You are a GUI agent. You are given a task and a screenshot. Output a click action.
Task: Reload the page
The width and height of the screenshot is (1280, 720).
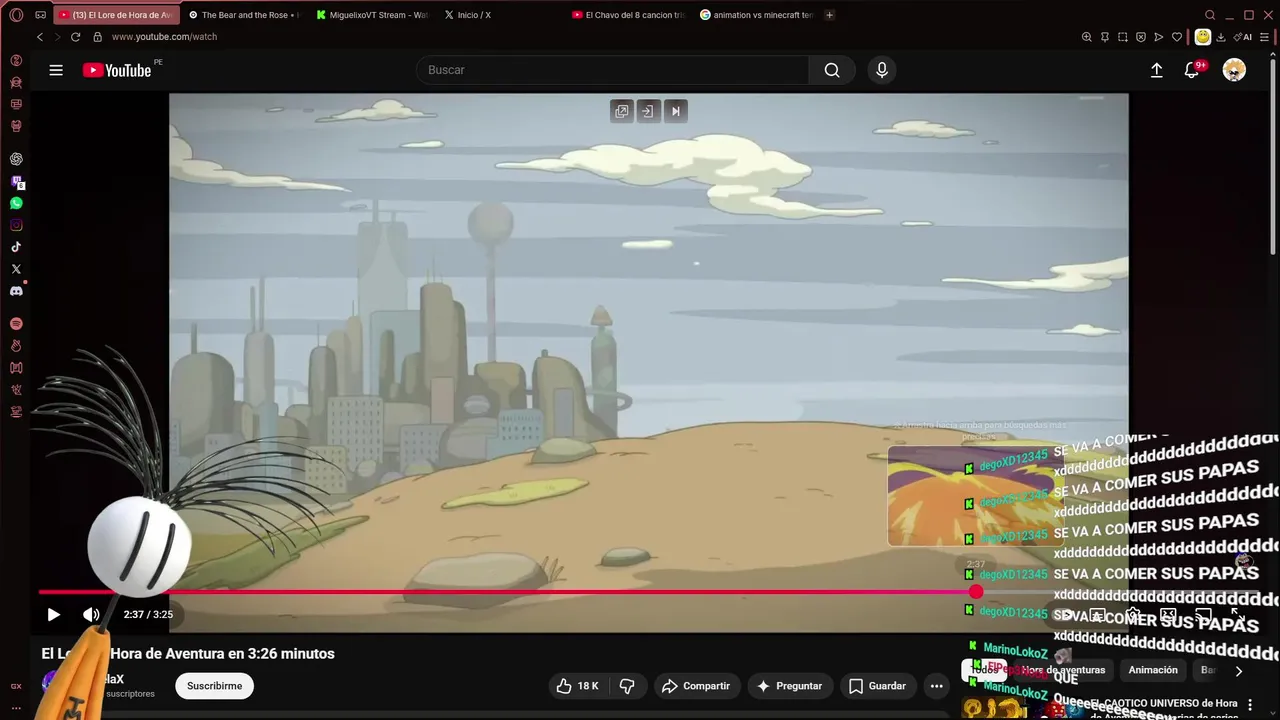[75, 37]
